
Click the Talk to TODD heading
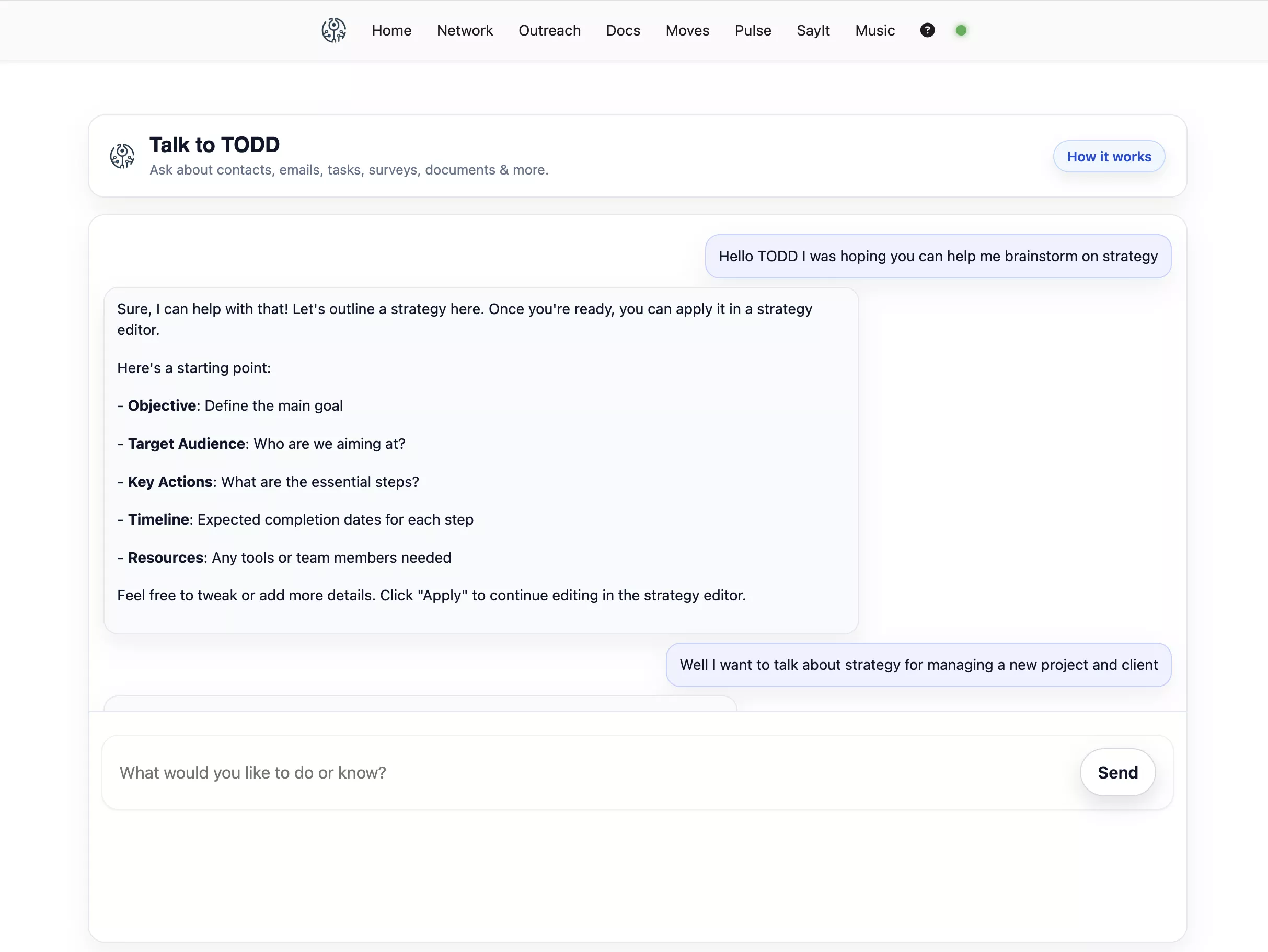tap(214, 145)
